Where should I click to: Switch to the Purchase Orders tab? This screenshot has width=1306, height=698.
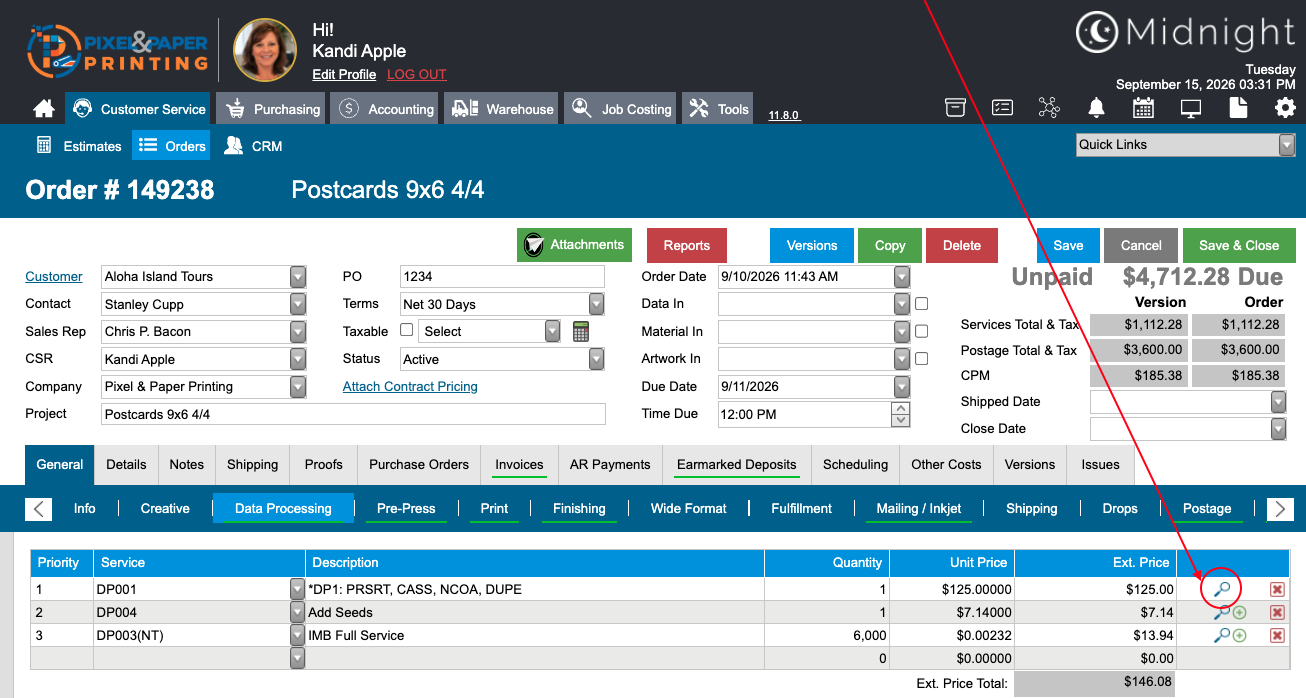point(419,464)
